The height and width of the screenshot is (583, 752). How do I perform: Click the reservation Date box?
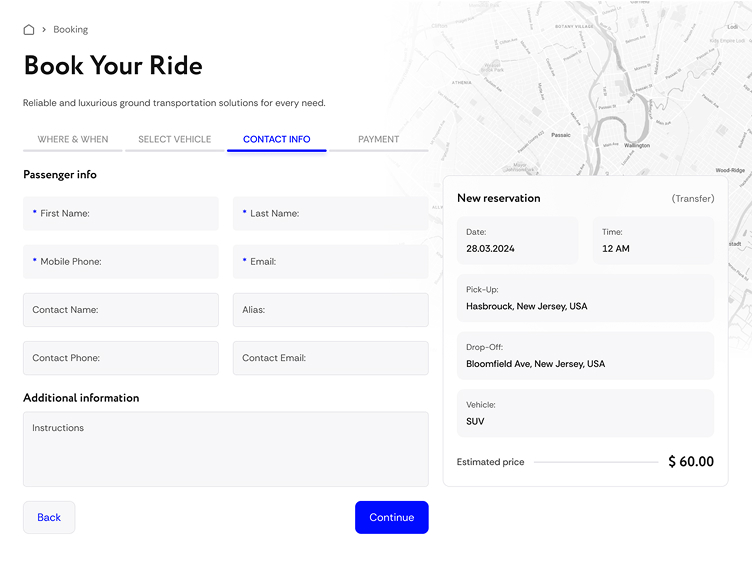pos(517,241)
